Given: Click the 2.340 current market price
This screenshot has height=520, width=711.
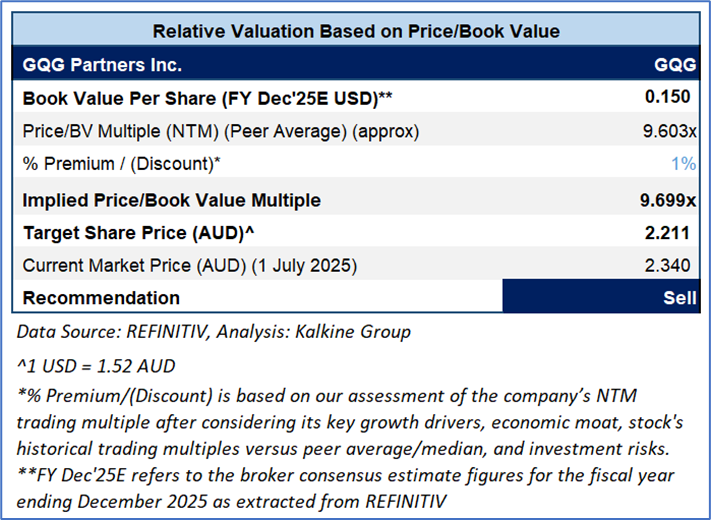Looking at the screenshot, I should 673,265.
